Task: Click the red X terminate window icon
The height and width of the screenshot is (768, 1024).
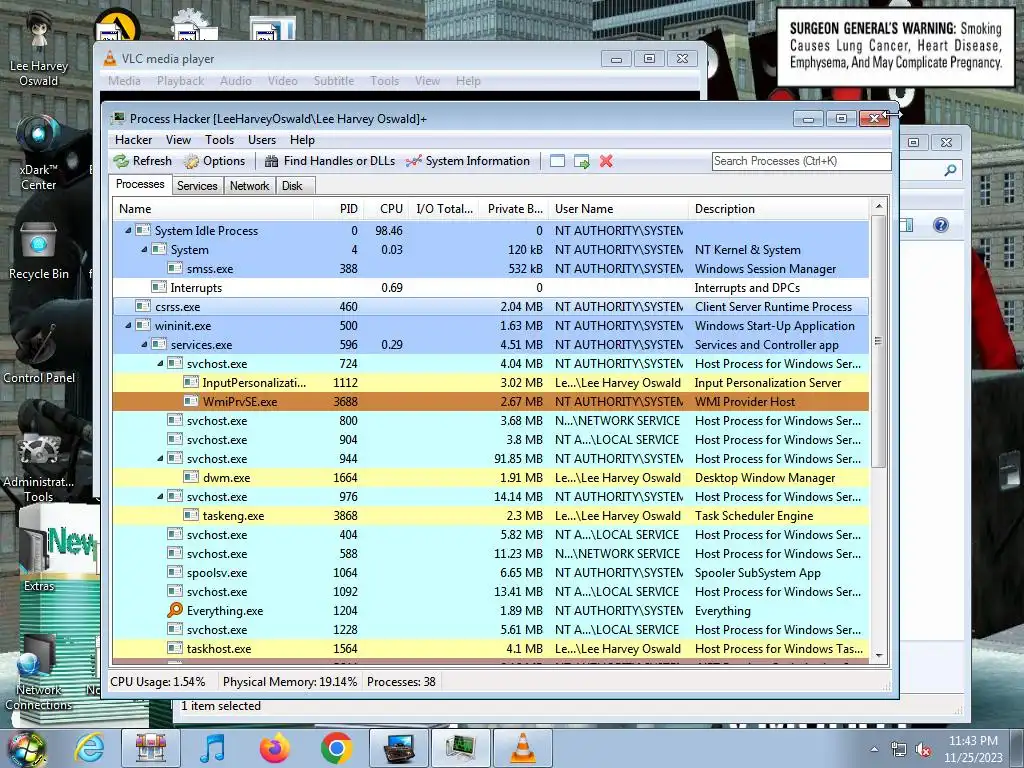Action: click(x=606, y=161)
